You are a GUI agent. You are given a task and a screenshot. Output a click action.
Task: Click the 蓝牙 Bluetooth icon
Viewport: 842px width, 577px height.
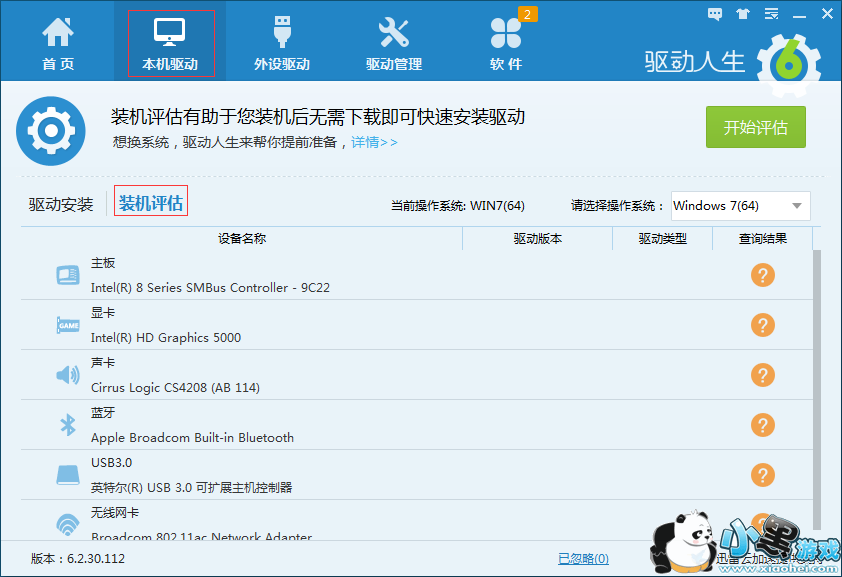[x=68, y=425]
